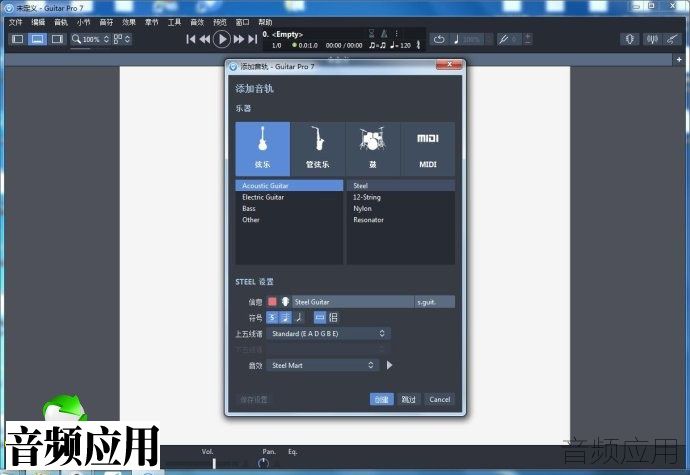Screen dimensions: 690x475
Task: Open the page layout view dropdown
Action: (x=122, y=39)
